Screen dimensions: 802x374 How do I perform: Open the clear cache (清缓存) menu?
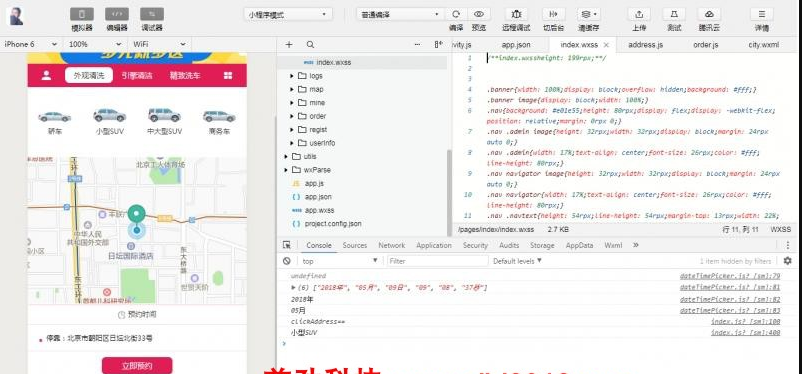coord(589,14)
